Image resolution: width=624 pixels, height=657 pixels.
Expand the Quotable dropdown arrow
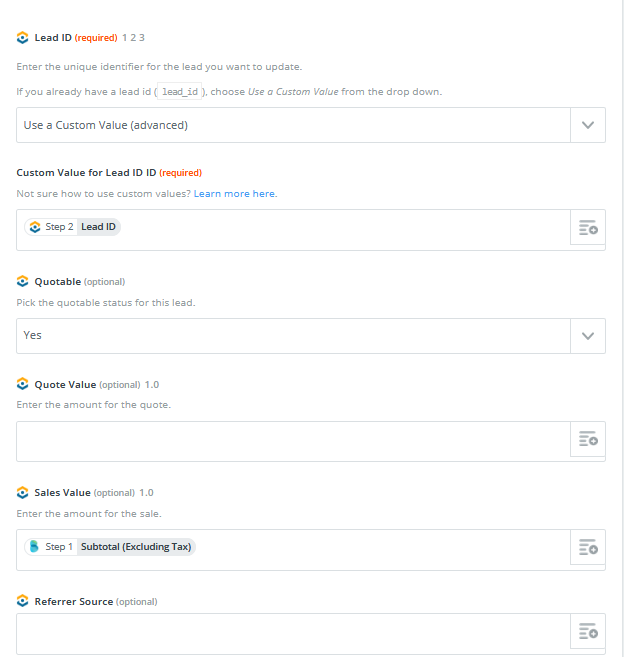tap(588, 336)
